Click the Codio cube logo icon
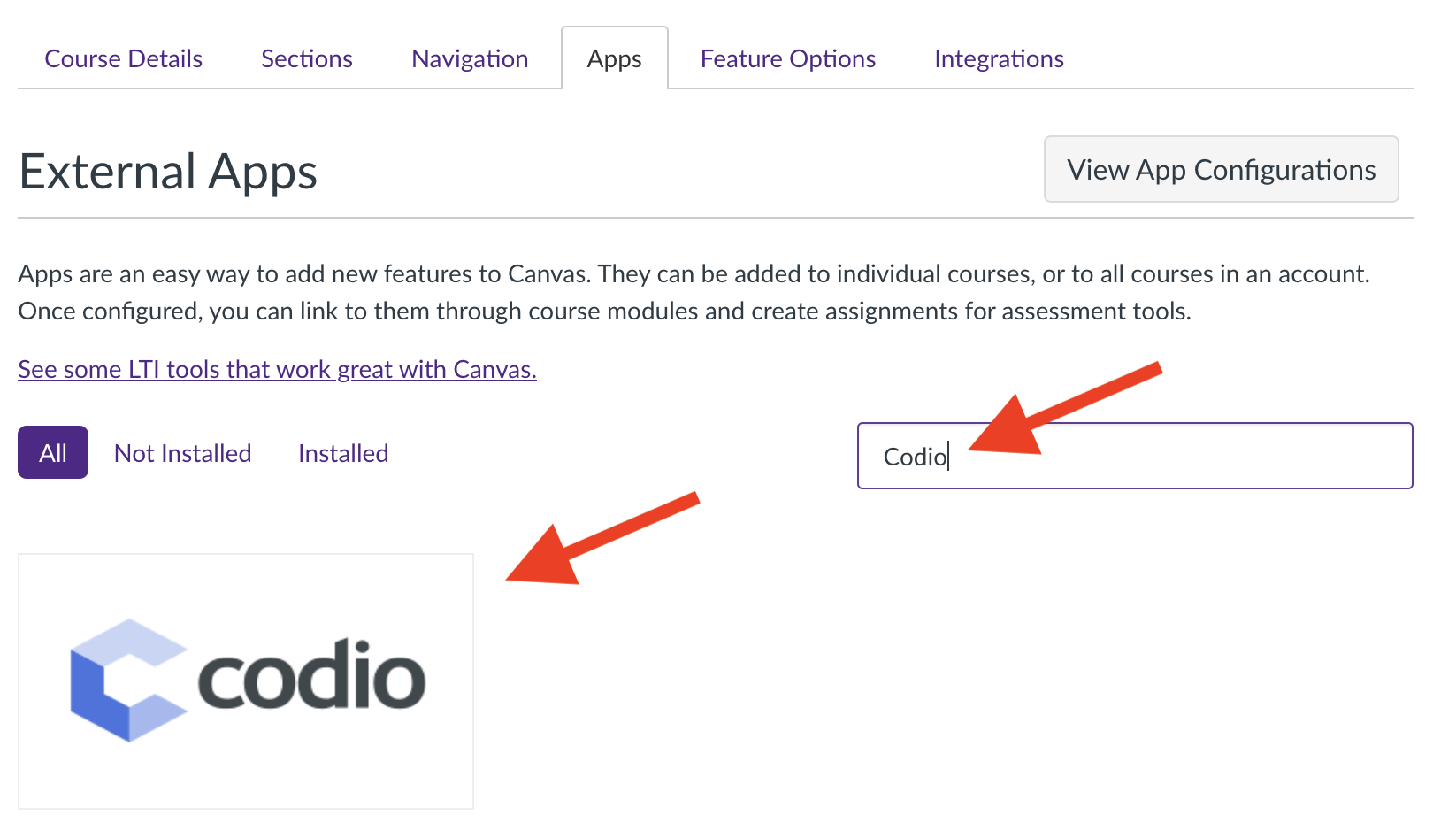The height and width of the screenshot is (823, 1456). click(x=129, y=680)
